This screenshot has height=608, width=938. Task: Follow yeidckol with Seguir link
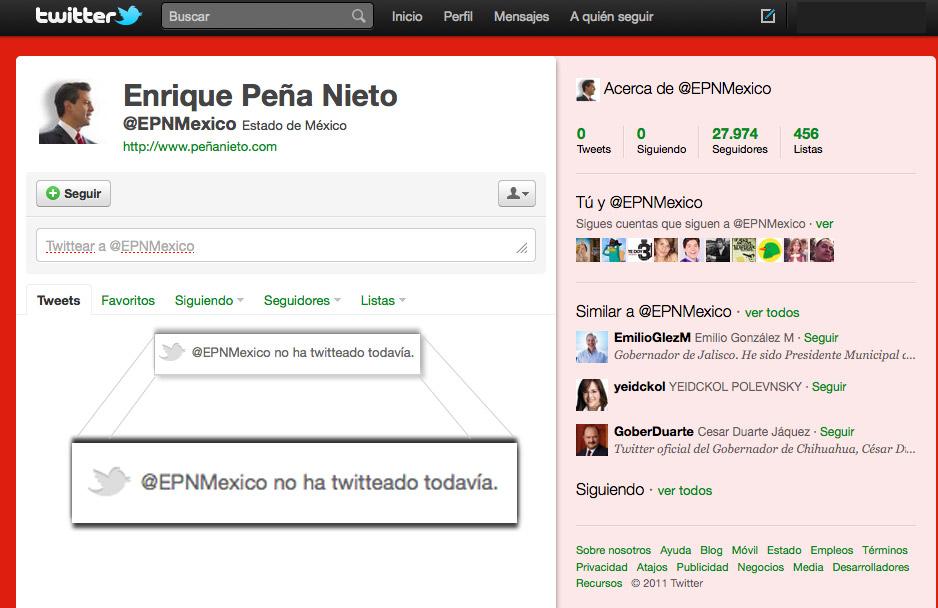coord(829,387)
